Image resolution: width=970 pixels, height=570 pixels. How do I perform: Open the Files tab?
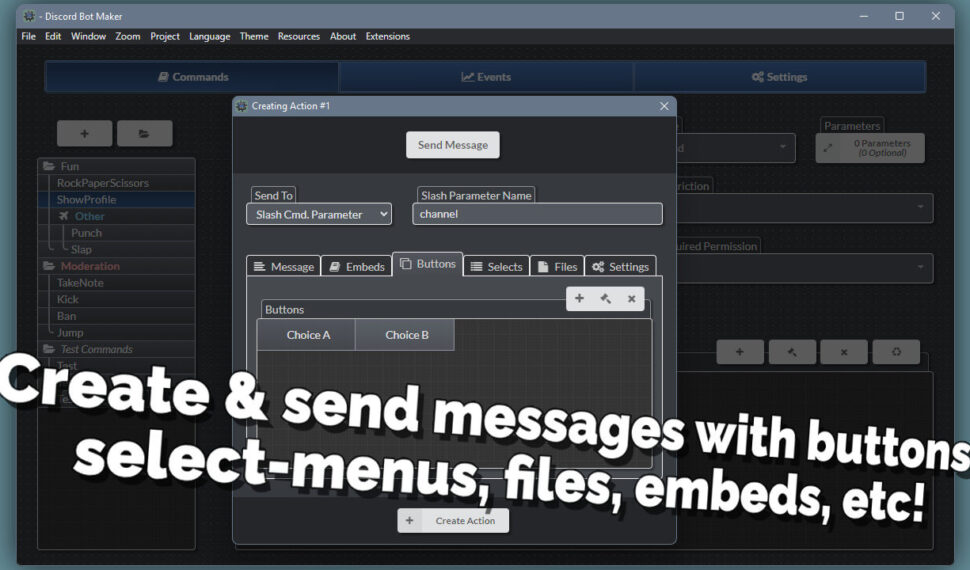tap(557, 267)
